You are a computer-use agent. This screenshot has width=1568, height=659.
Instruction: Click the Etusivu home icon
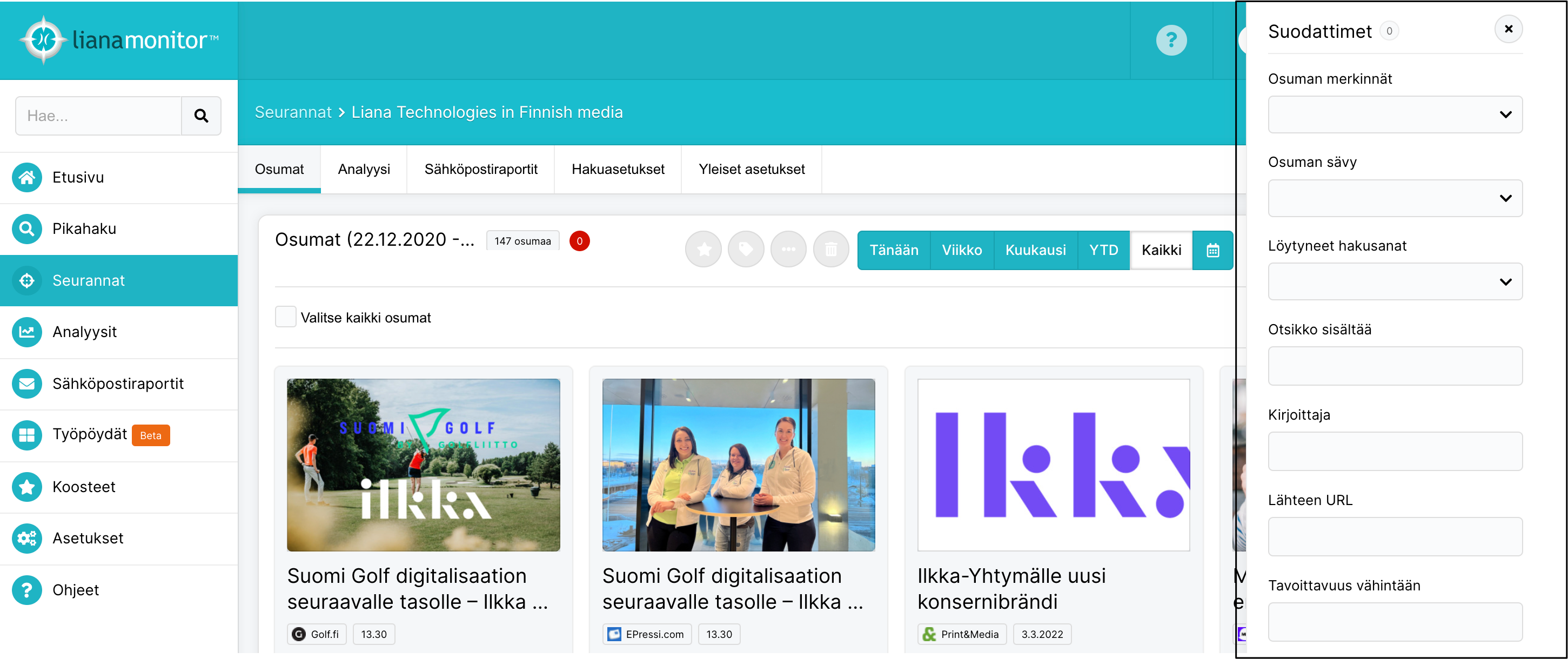[27, 178]
